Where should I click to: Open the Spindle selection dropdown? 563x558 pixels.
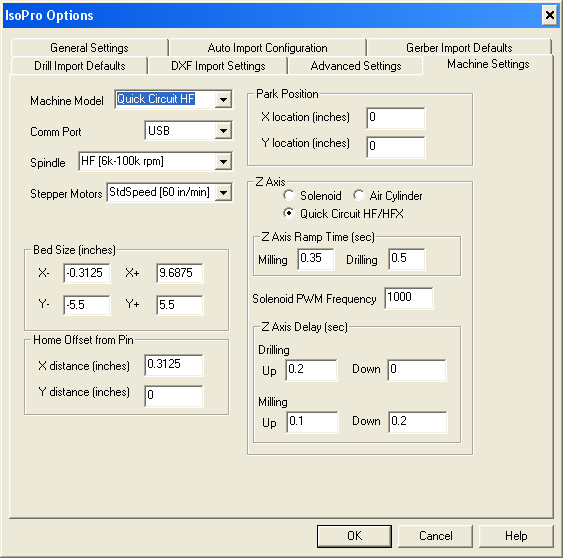tap(223, 162)
